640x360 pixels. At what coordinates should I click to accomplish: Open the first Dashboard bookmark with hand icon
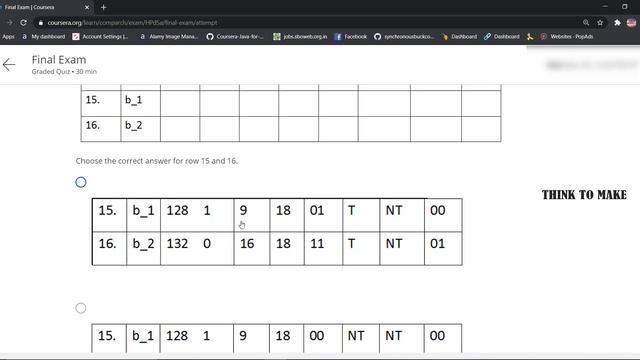tap(459, 37)
